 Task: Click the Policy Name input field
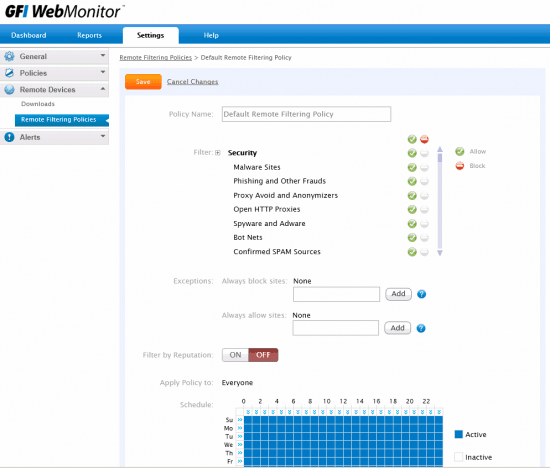[x=307, y=114]
